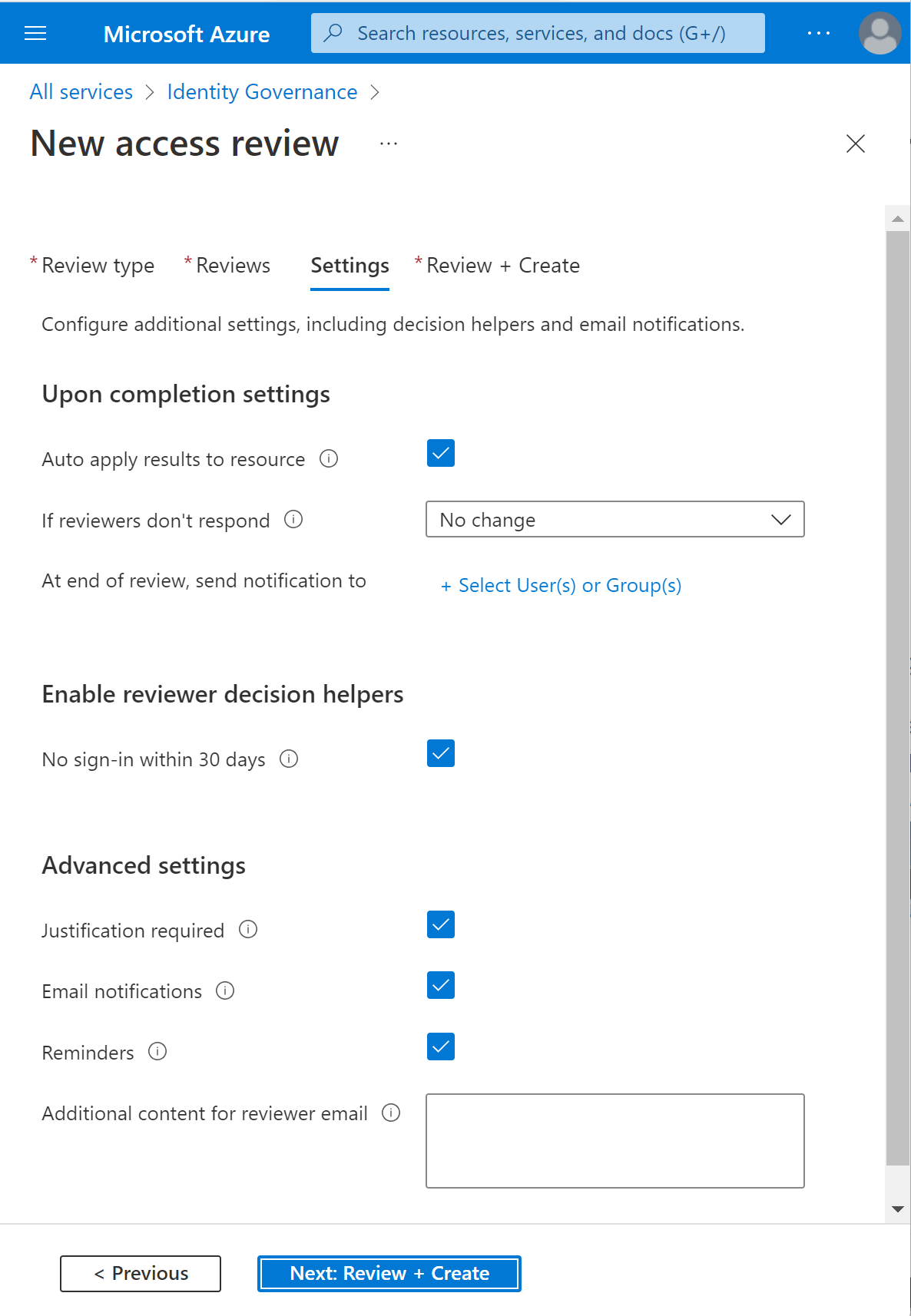Show info for Reminders

point(157,1051)
